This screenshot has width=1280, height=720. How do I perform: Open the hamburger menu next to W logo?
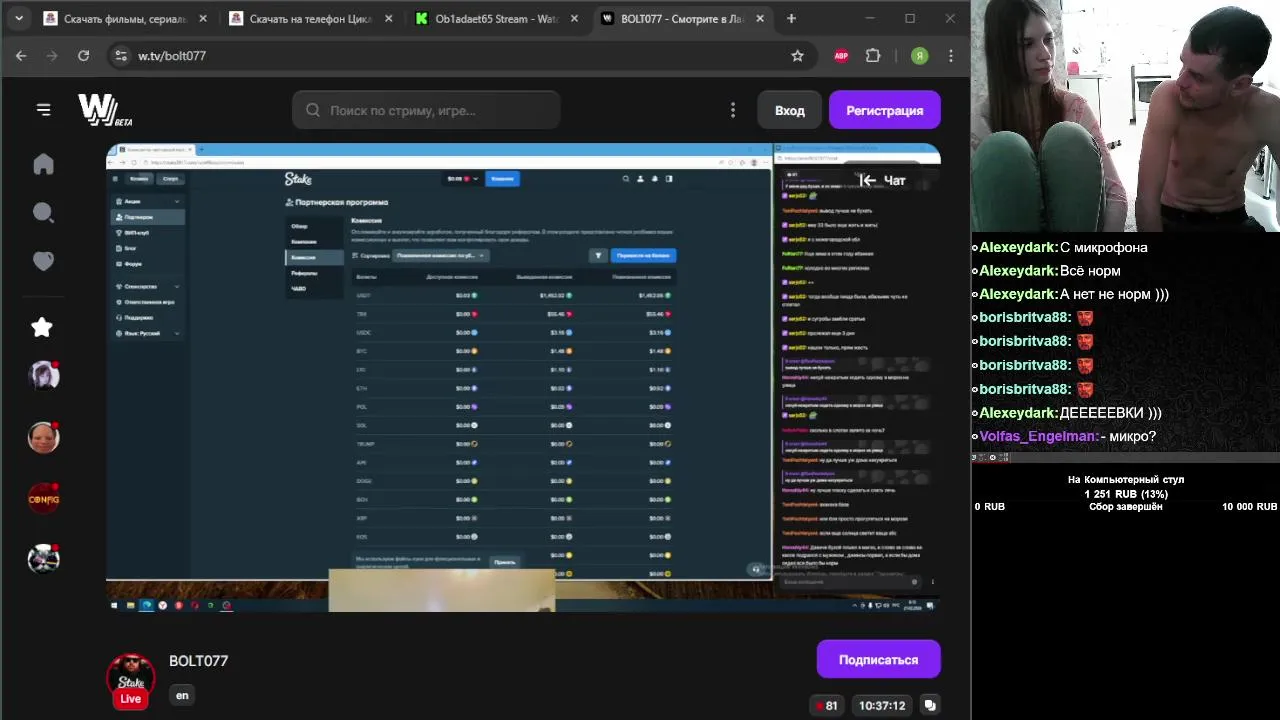pos(43,110)
